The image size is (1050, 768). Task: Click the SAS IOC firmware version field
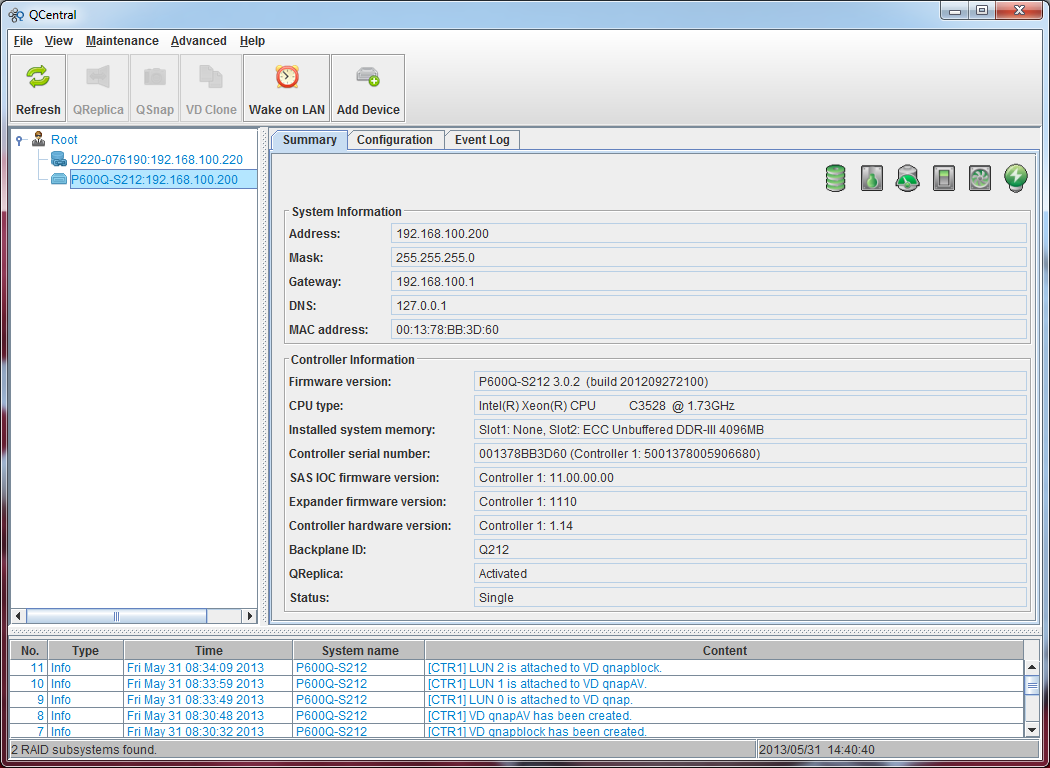click(x=750, y=478)
